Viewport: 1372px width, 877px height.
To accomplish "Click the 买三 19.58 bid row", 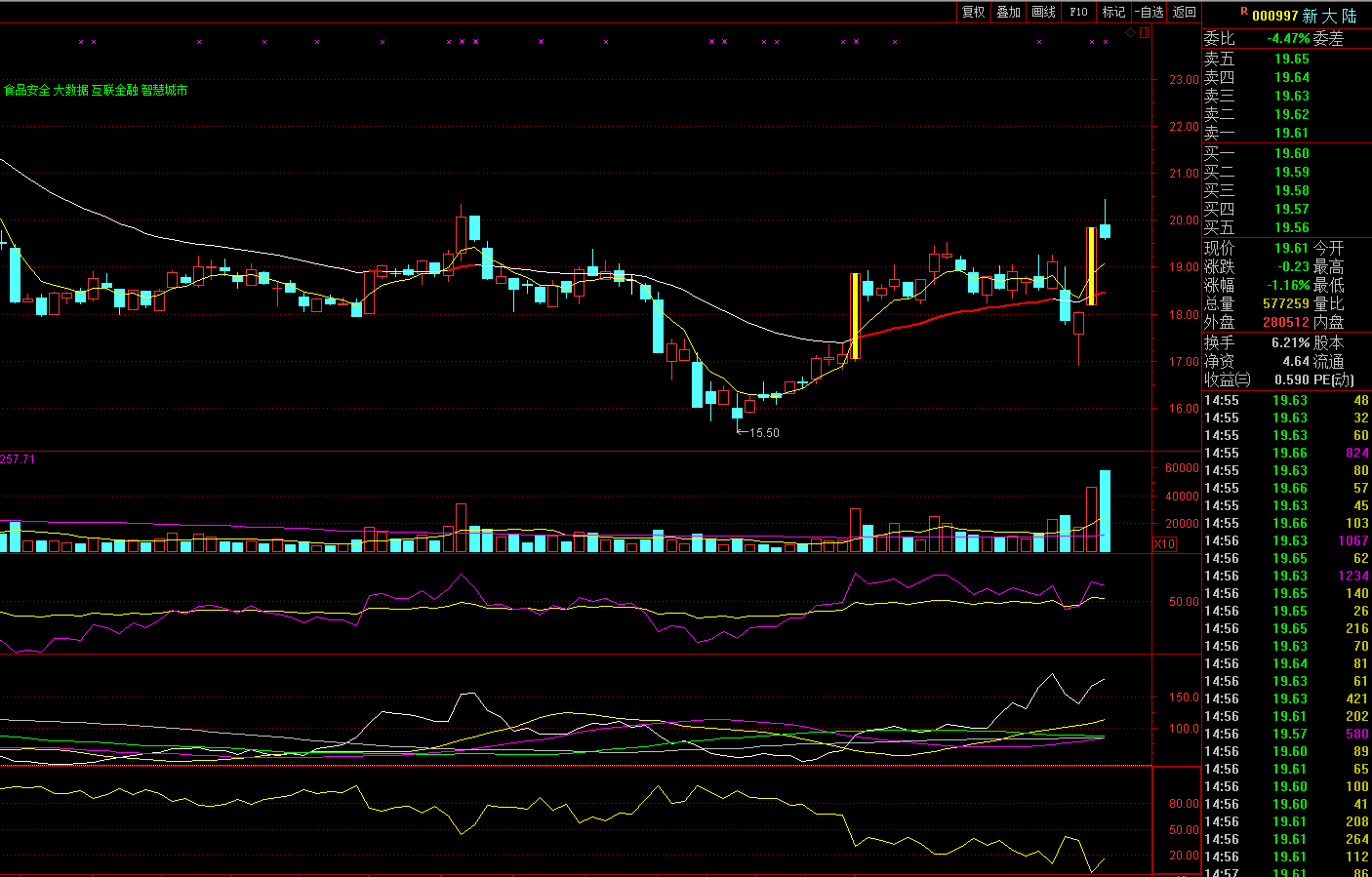I will click(x=1286, y=190).
